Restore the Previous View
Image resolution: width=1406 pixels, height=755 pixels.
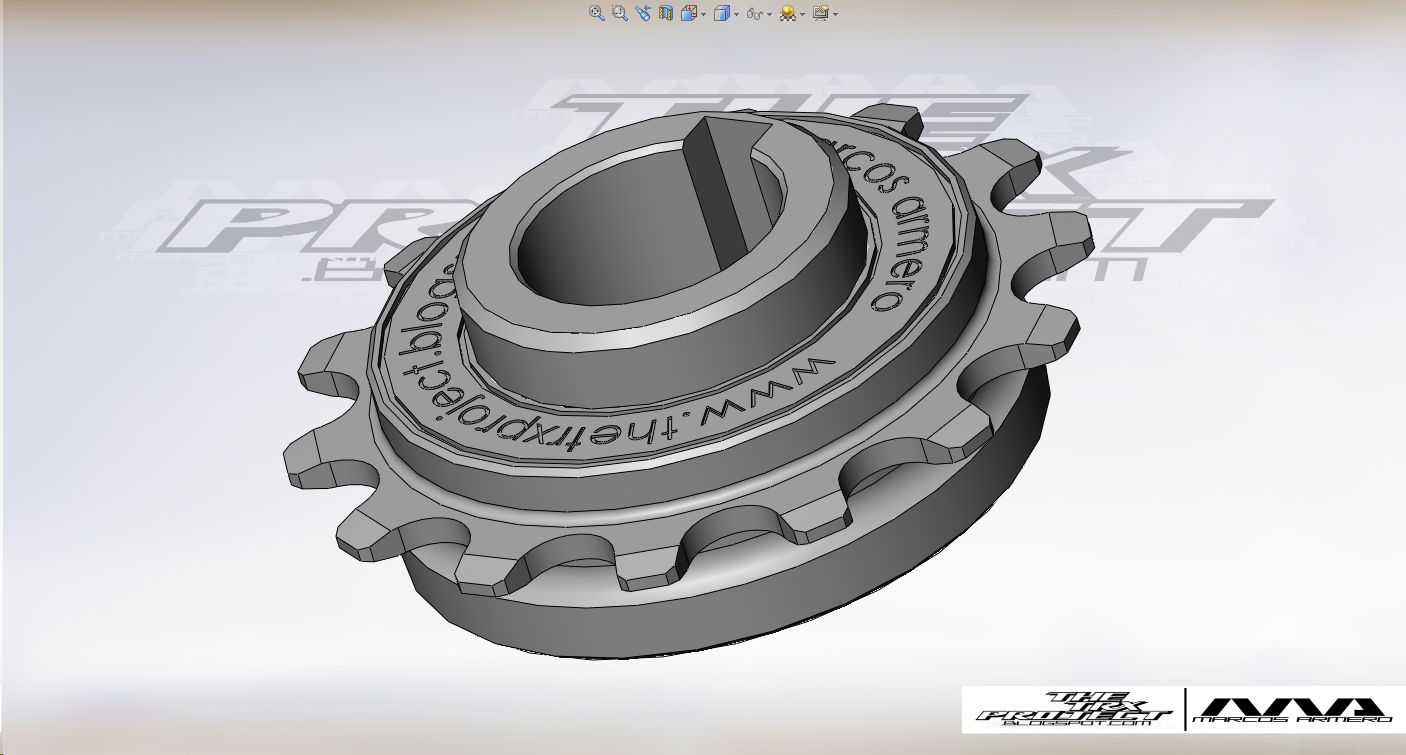643,13
